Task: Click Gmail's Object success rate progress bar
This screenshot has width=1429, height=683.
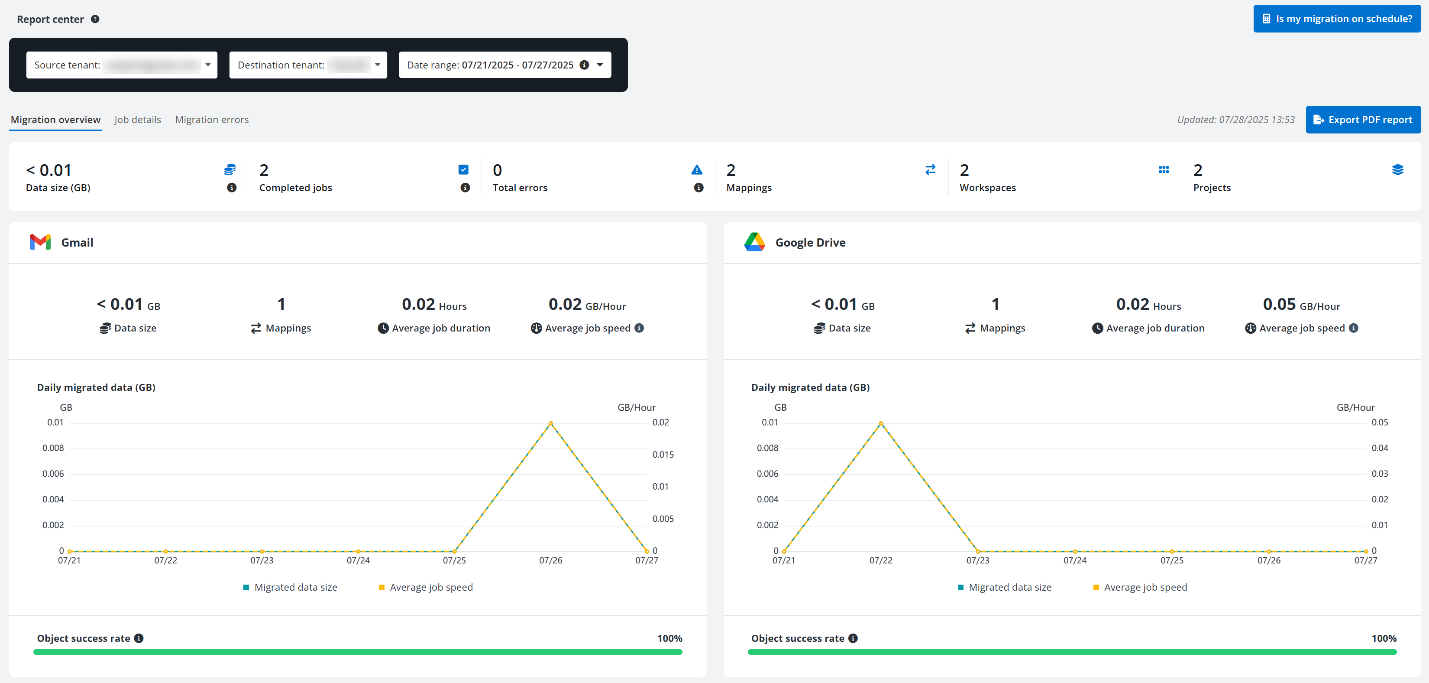Action: tap(358, 650)
